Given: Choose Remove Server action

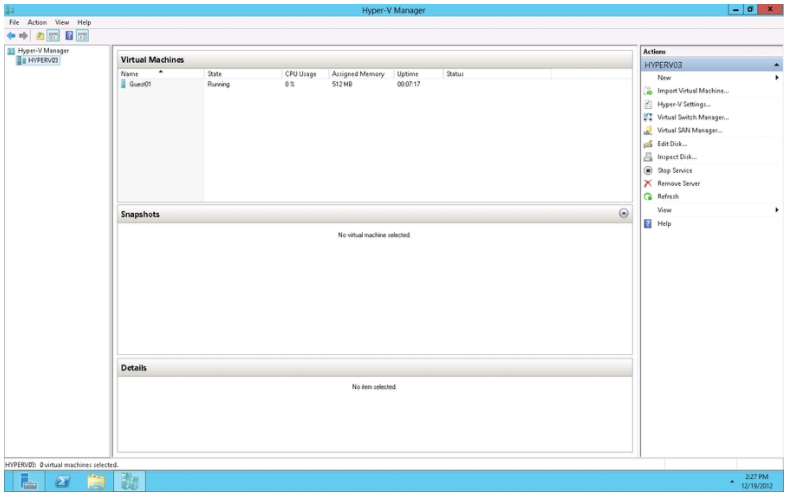Looking at the screenshot, I should (x=678, y=183).
